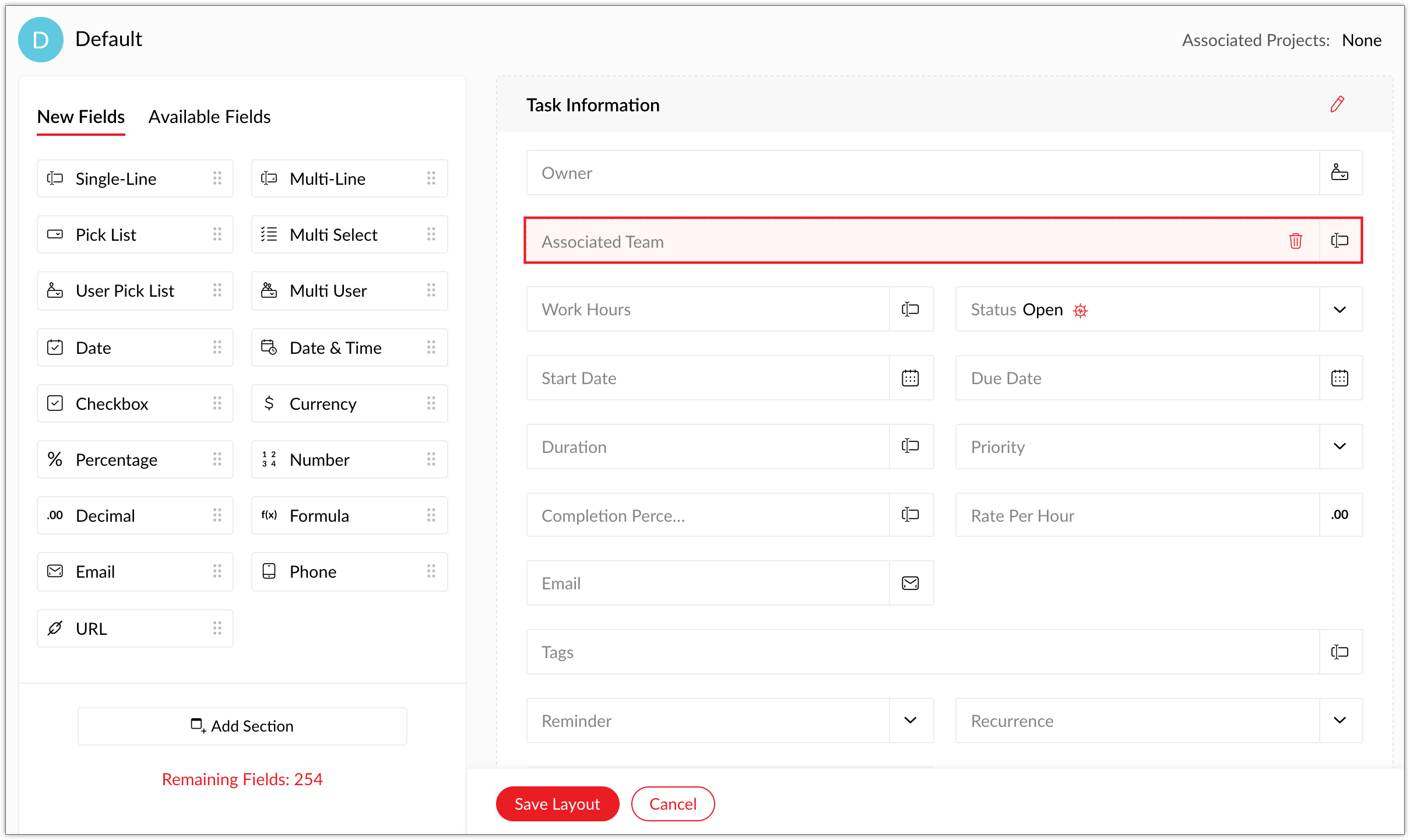Click the Add Section button

click(242, 726)
